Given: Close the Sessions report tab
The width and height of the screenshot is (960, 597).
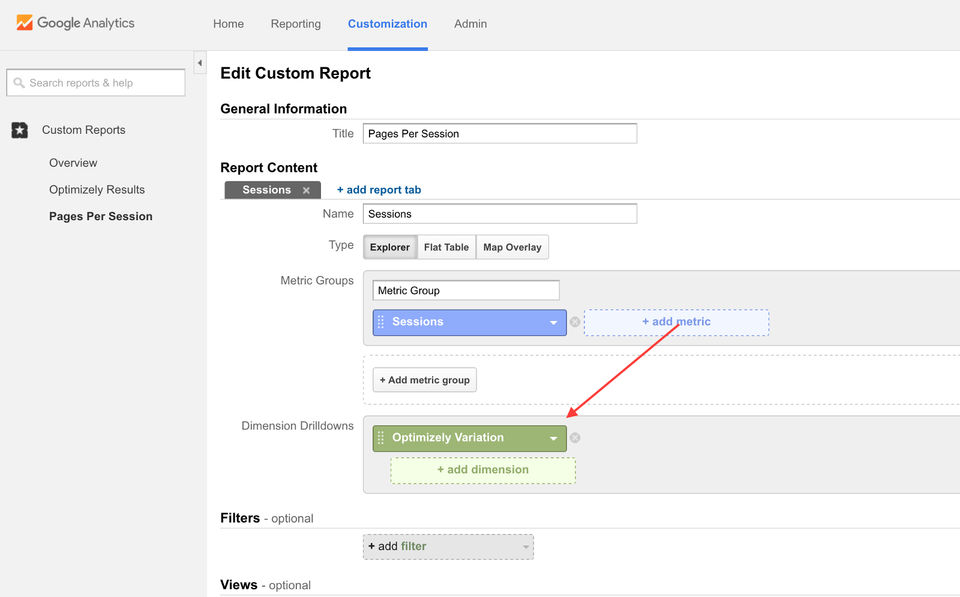Looking at the screenshot, I should [x=306, y=190].
